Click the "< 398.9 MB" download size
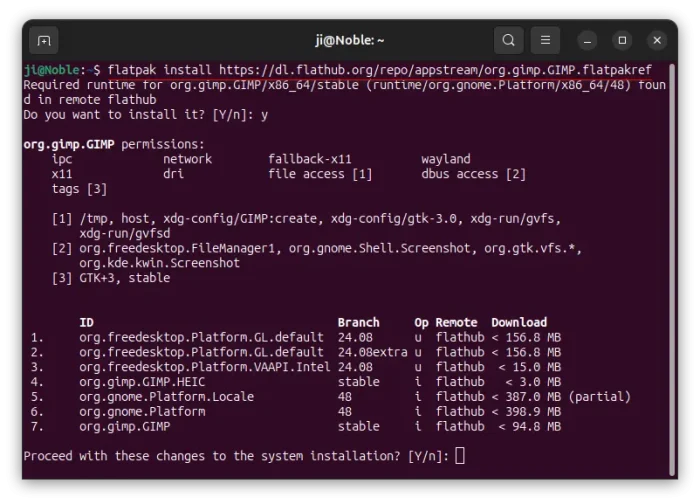This screenshot has width=700, height=504. coord(526,411)
